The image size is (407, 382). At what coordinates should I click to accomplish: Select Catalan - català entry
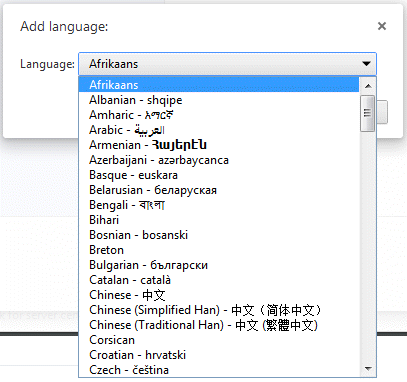click(219, 280)
